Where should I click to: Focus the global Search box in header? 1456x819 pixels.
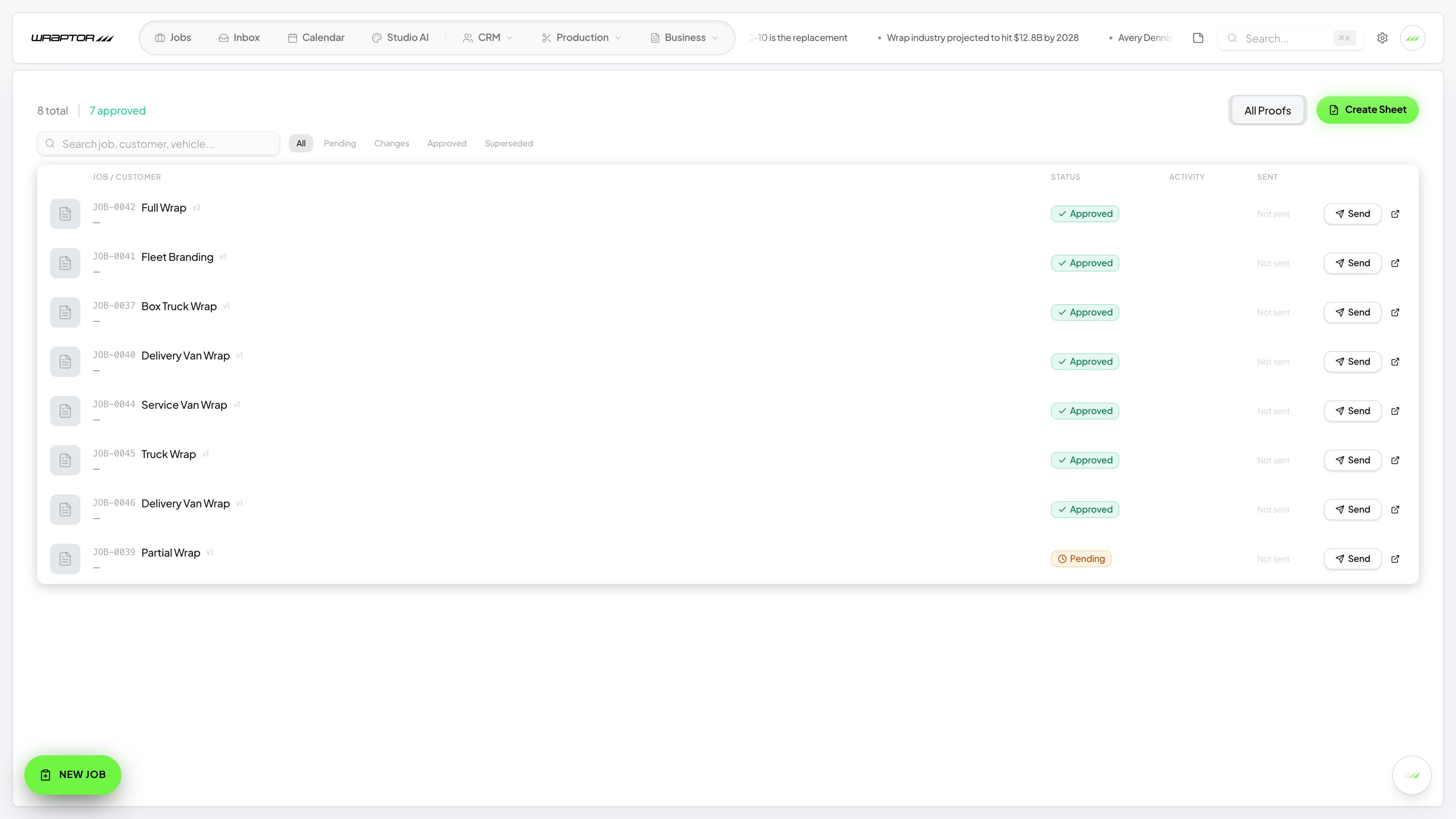tap(1290, 38)
